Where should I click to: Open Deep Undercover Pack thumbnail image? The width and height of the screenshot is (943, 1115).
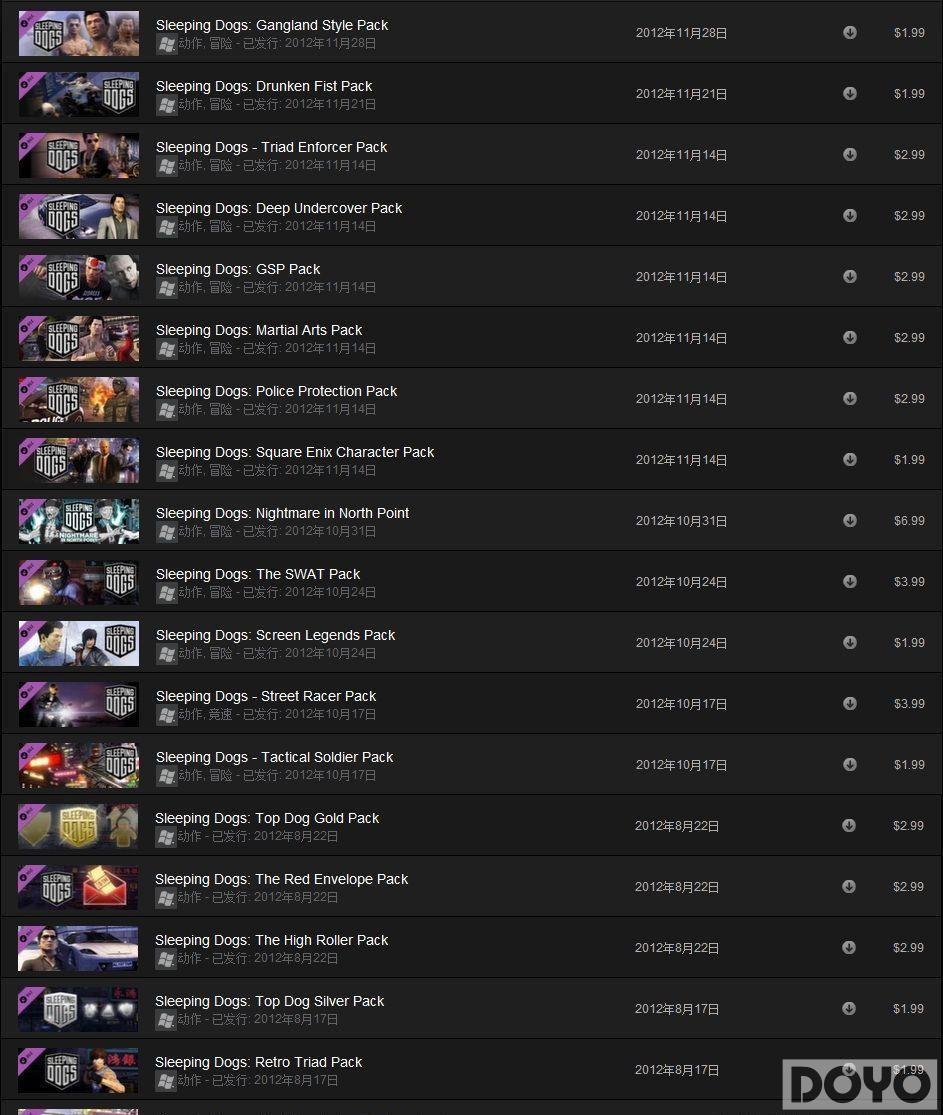pyautogui.click(x=79, y=216)
